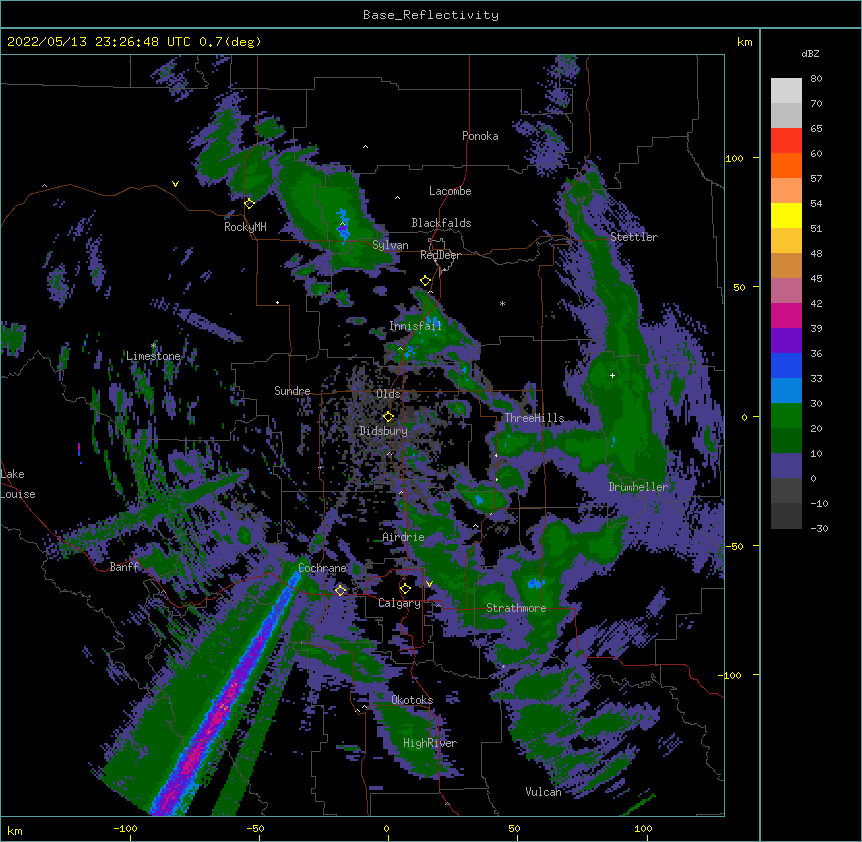Screen dimensions: 862x842
Task: Click the yellow diamond marker above Calgary label
Action: pyautogui.click(x=405, y=589)
